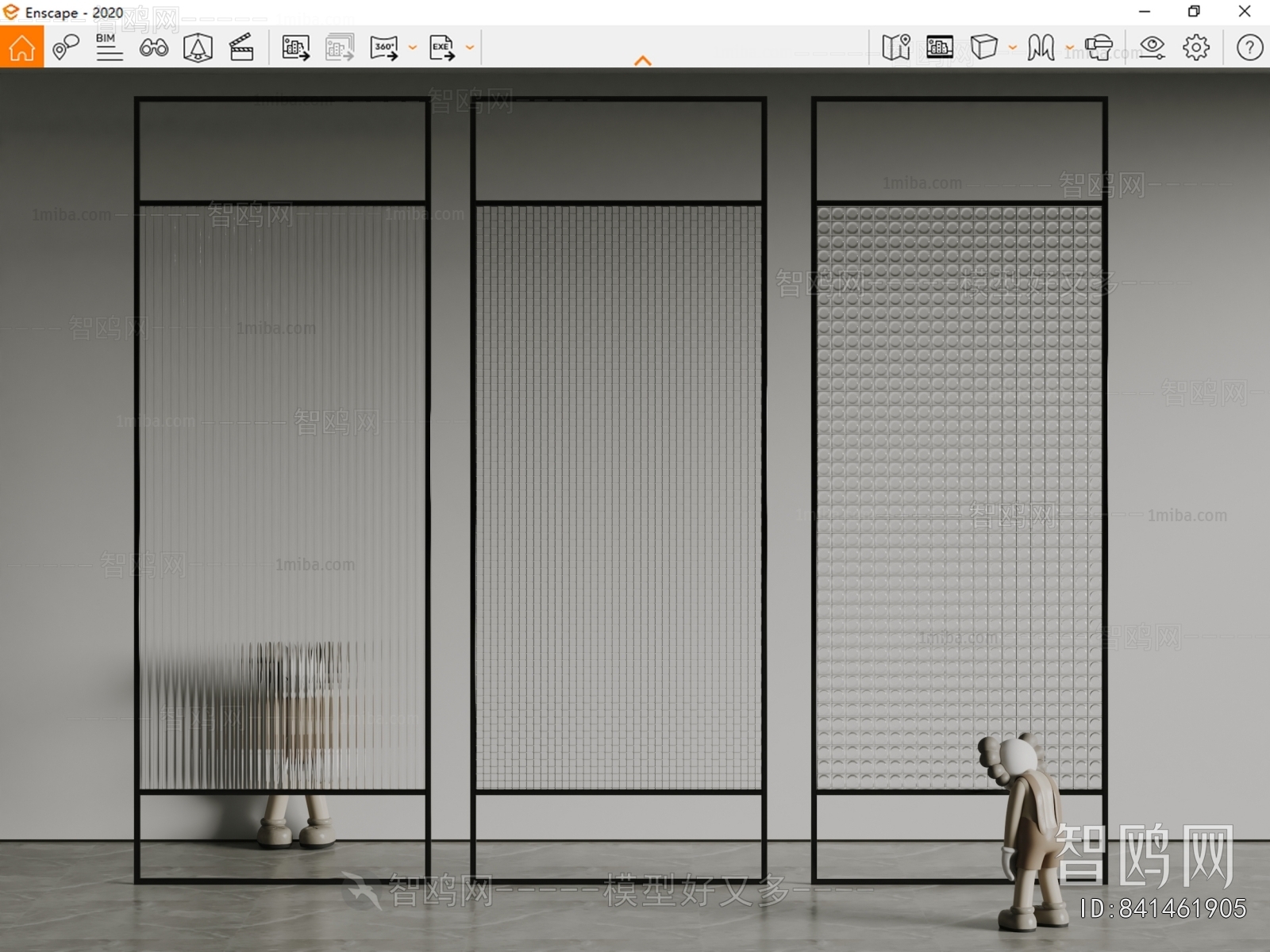Minimize the Enscape window
Screen dimensions: 1270x952
point(1145,11)
